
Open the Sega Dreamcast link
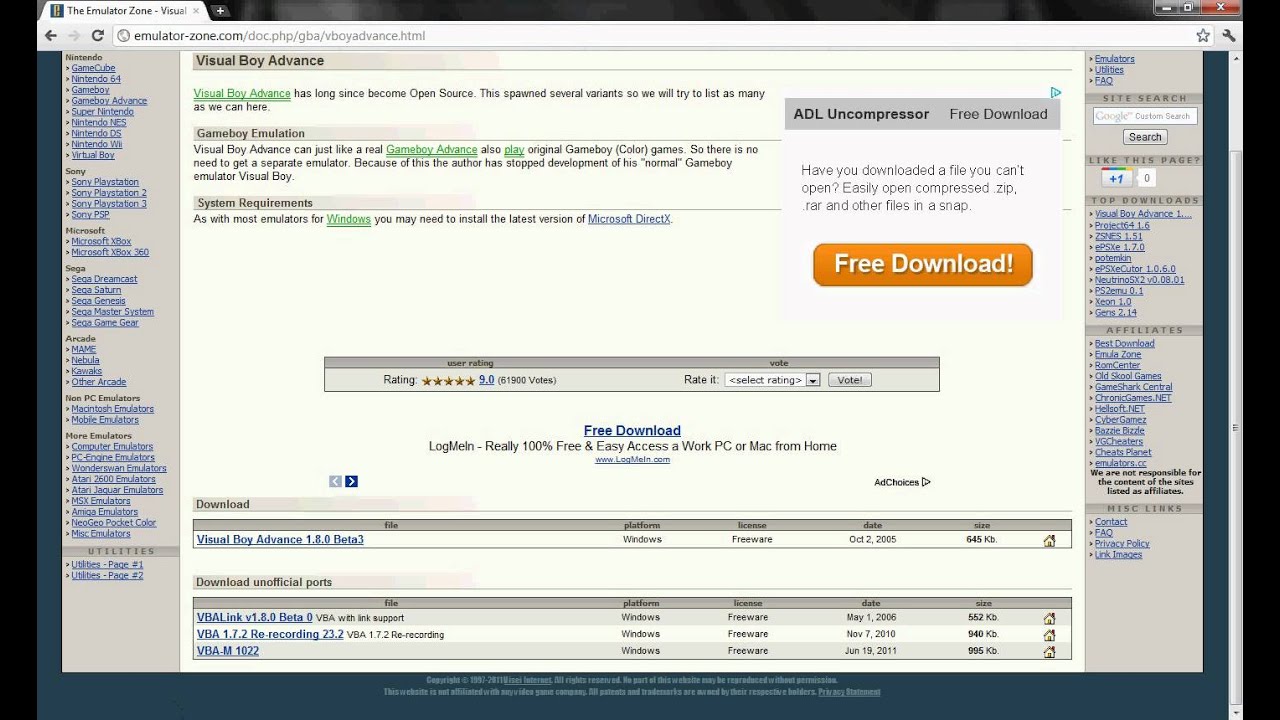click(x=104, y=280)
